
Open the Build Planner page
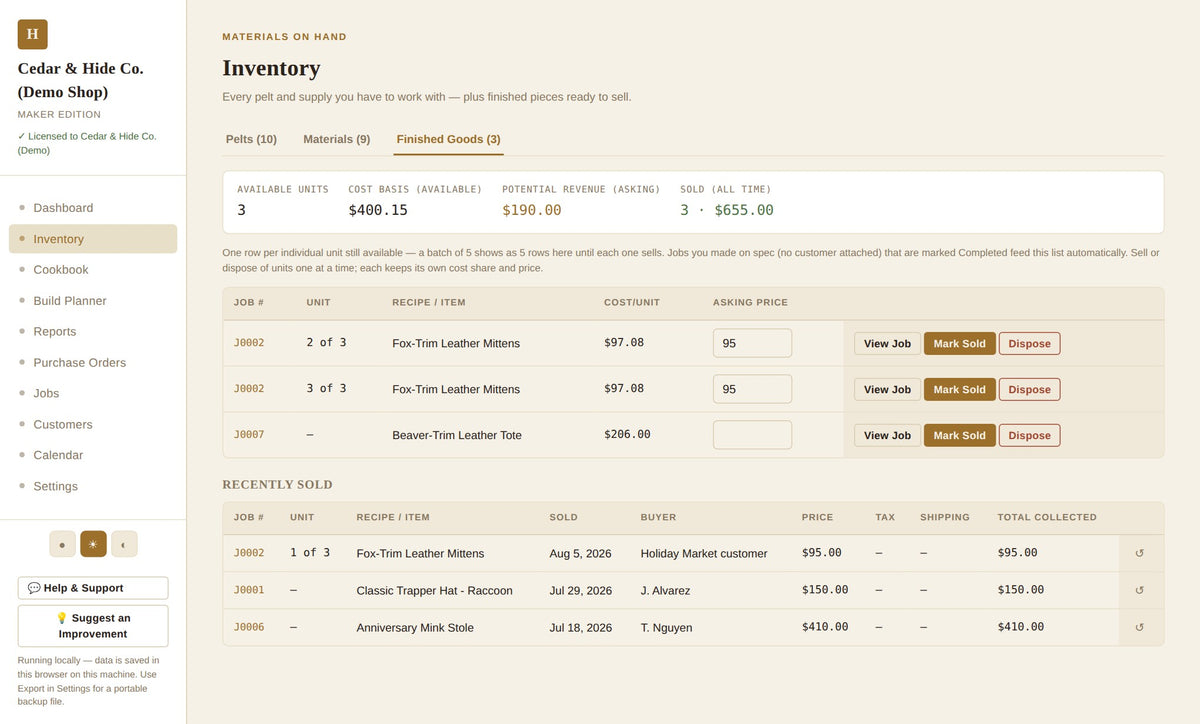click(x=93, y=301)
